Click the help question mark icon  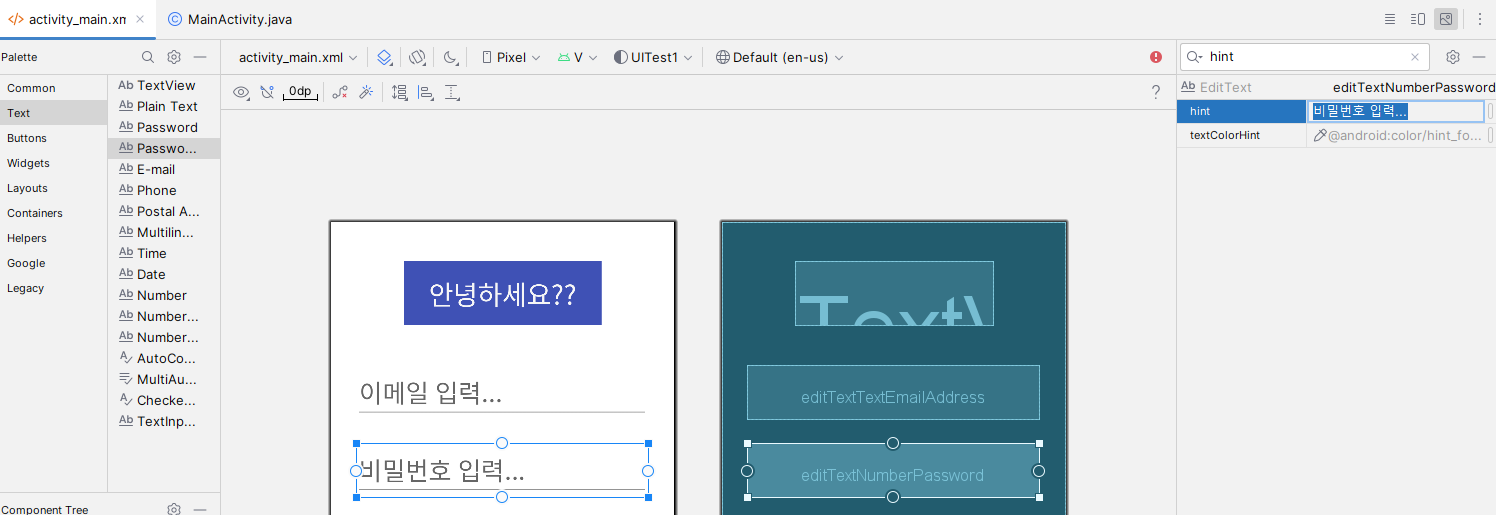[1156, 92]
